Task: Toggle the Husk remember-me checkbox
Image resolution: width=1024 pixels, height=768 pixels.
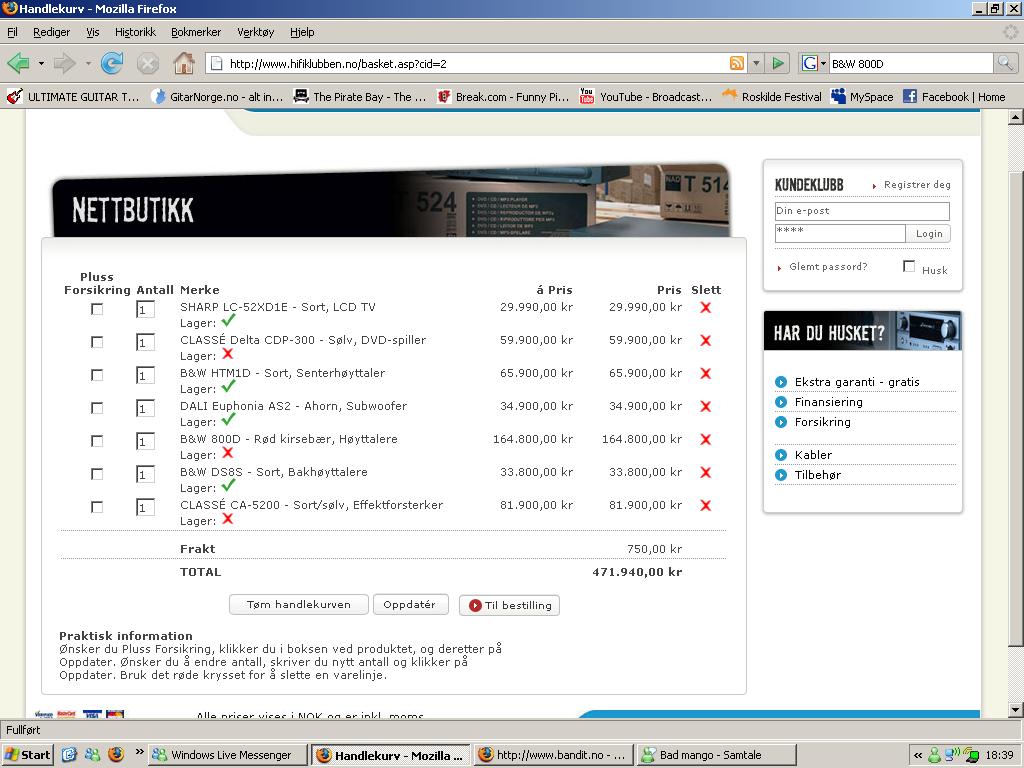Action: click(908, 266)
